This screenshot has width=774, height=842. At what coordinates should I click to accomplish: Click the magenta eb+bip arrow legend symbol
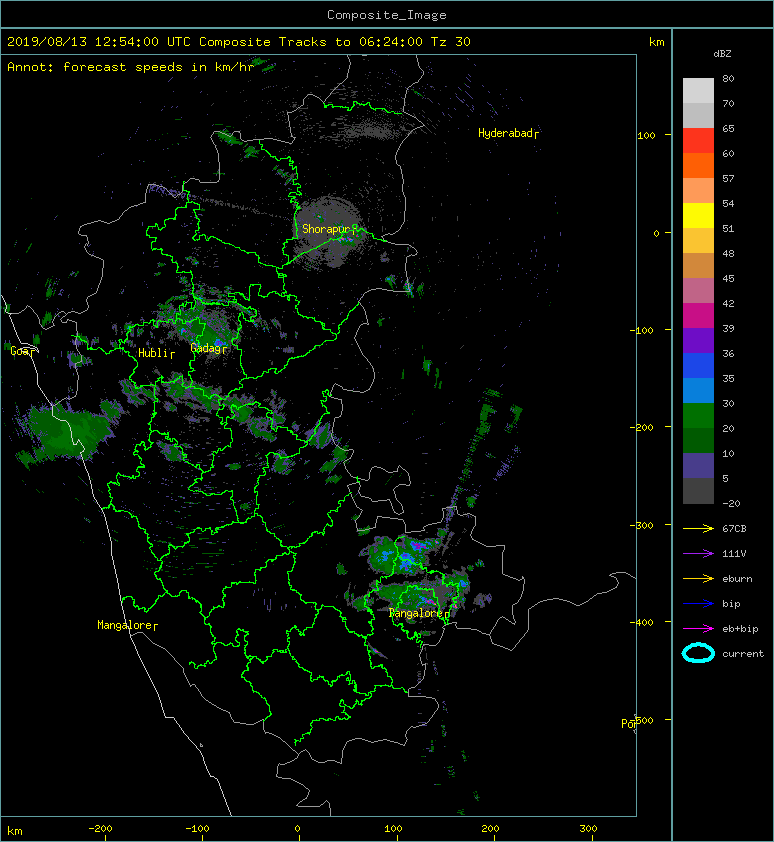(698, 629)
